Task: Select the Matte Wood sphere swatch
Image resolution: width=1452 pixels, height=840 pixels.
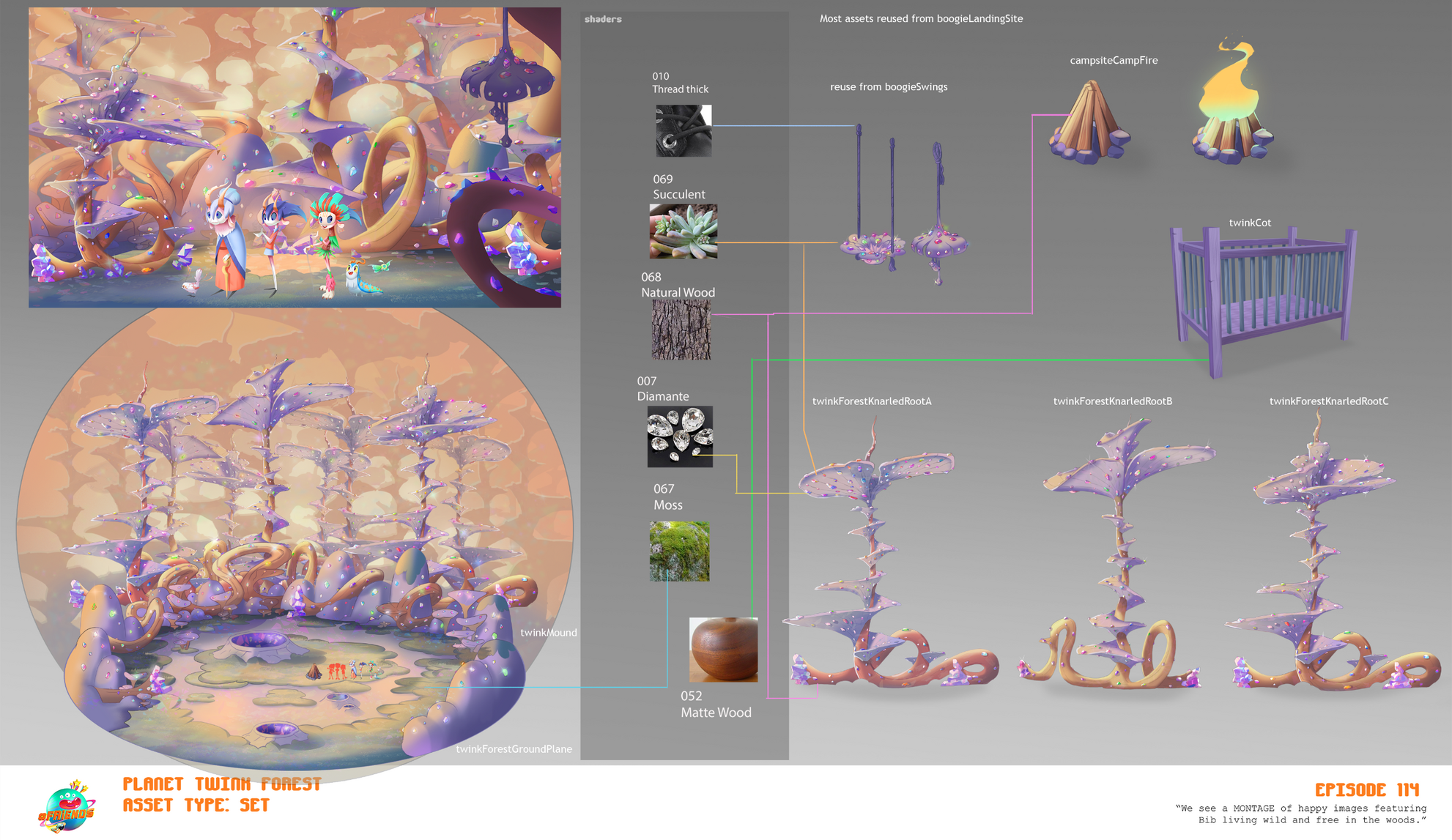Action: tap(723, 649)
